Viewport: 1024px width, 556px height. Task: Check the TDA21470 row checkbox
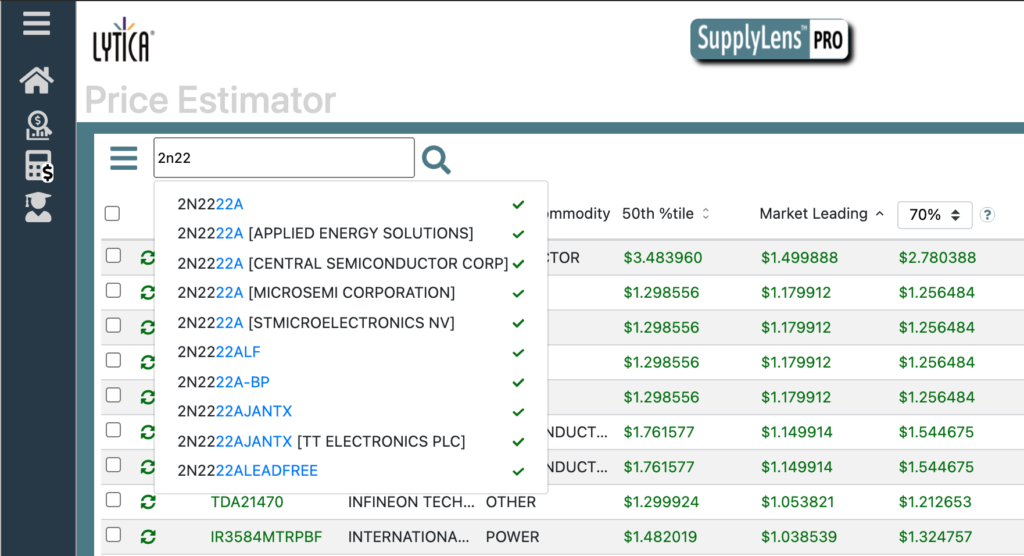click(114, 500)
